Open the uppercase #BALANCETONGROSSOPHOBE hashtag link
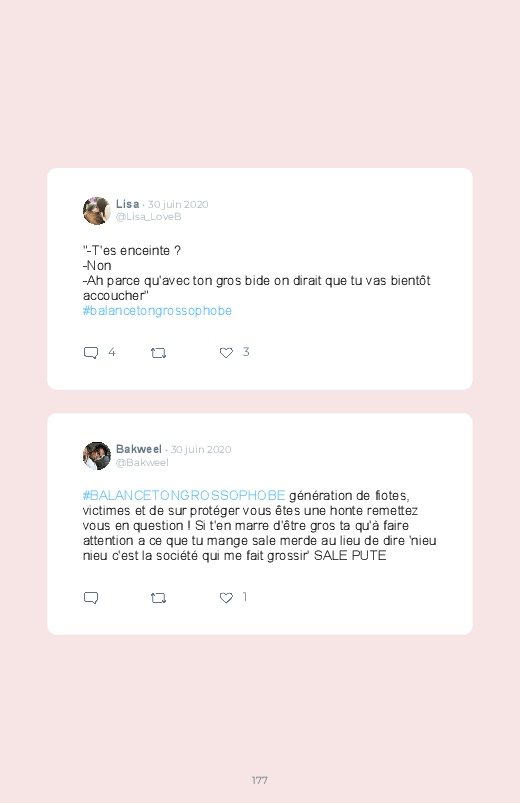Viewport: 520px width, 803px height. 184,495
